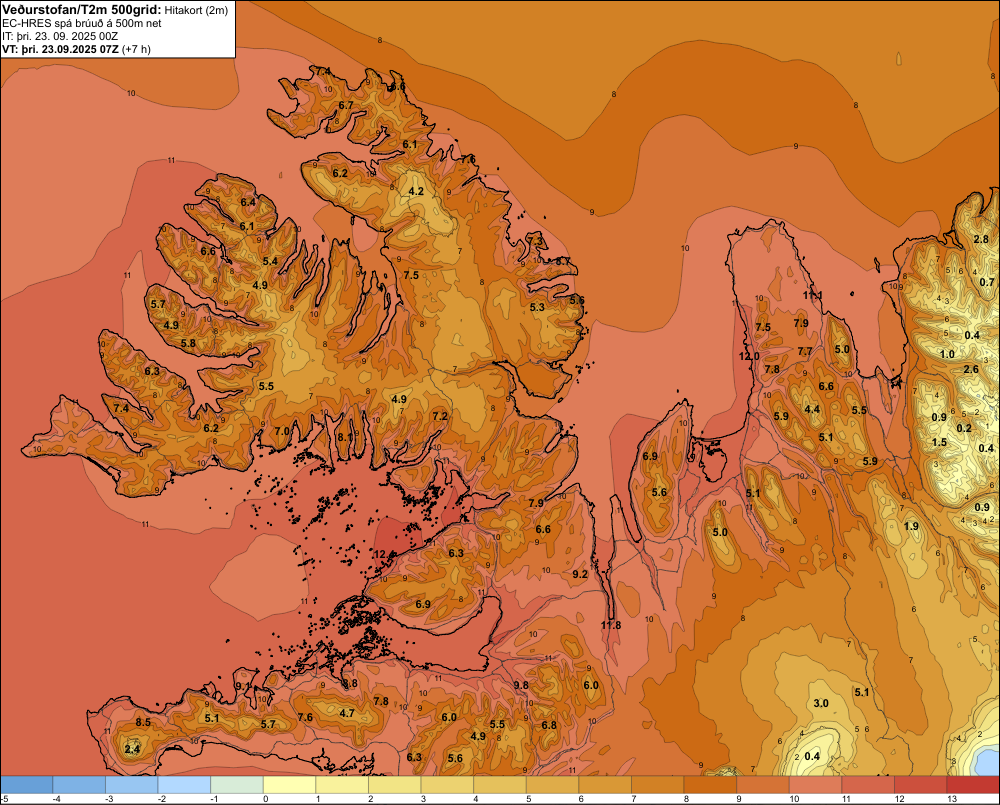This screenshot has height=805, width=1000.
Task: Click the 6.4 temperature value on the map
Action: [x=247, y=202]
